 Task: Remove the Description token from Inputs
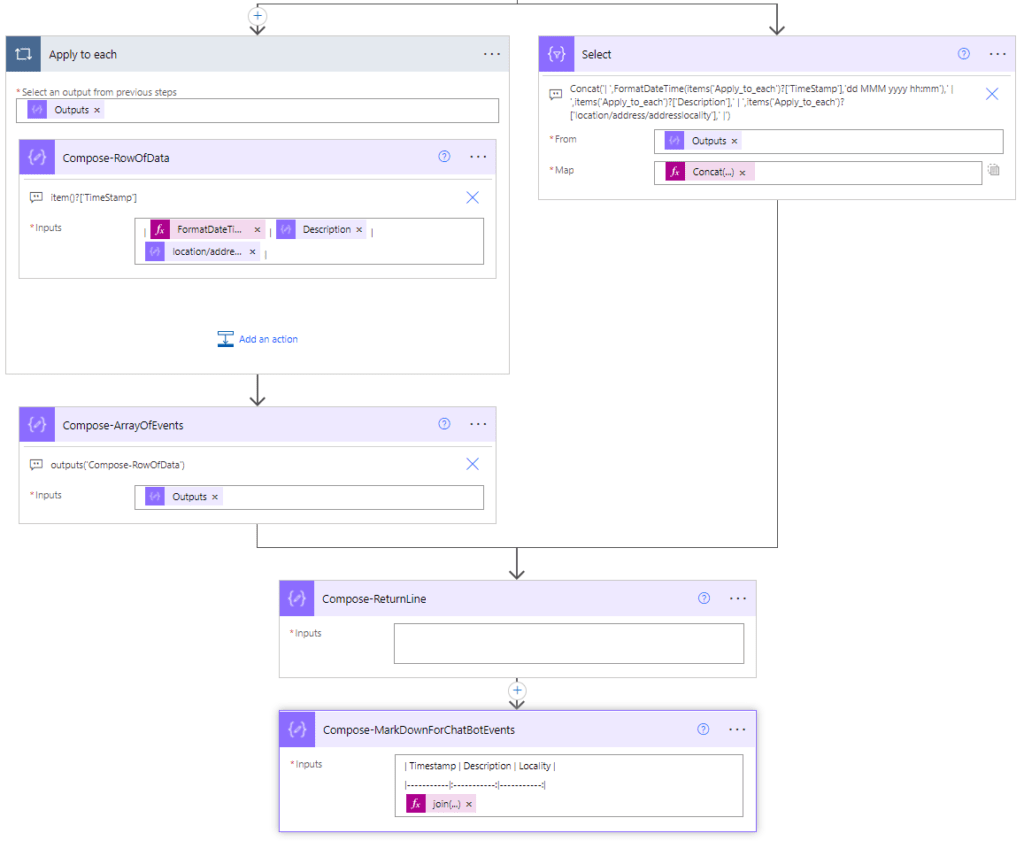pyautogui.click(x=359, y=230)
